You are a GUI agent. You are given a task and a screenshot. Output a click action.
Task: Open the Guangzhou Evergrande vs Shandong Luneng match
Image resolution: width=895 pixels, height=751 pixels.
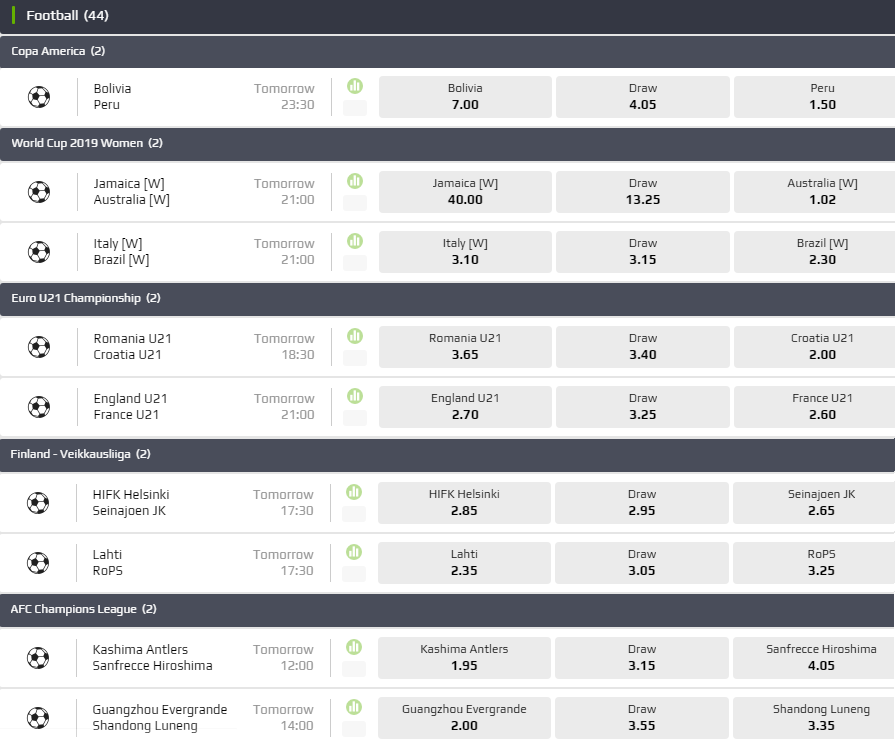(160, 718)
